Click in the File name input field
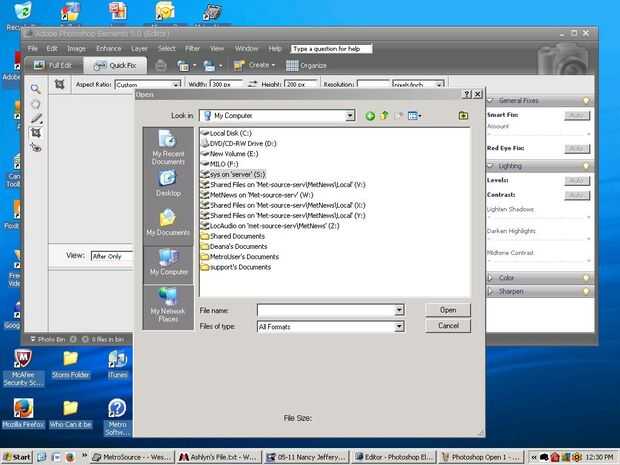This screenshot has width=620, height=465. pos(326,310)
